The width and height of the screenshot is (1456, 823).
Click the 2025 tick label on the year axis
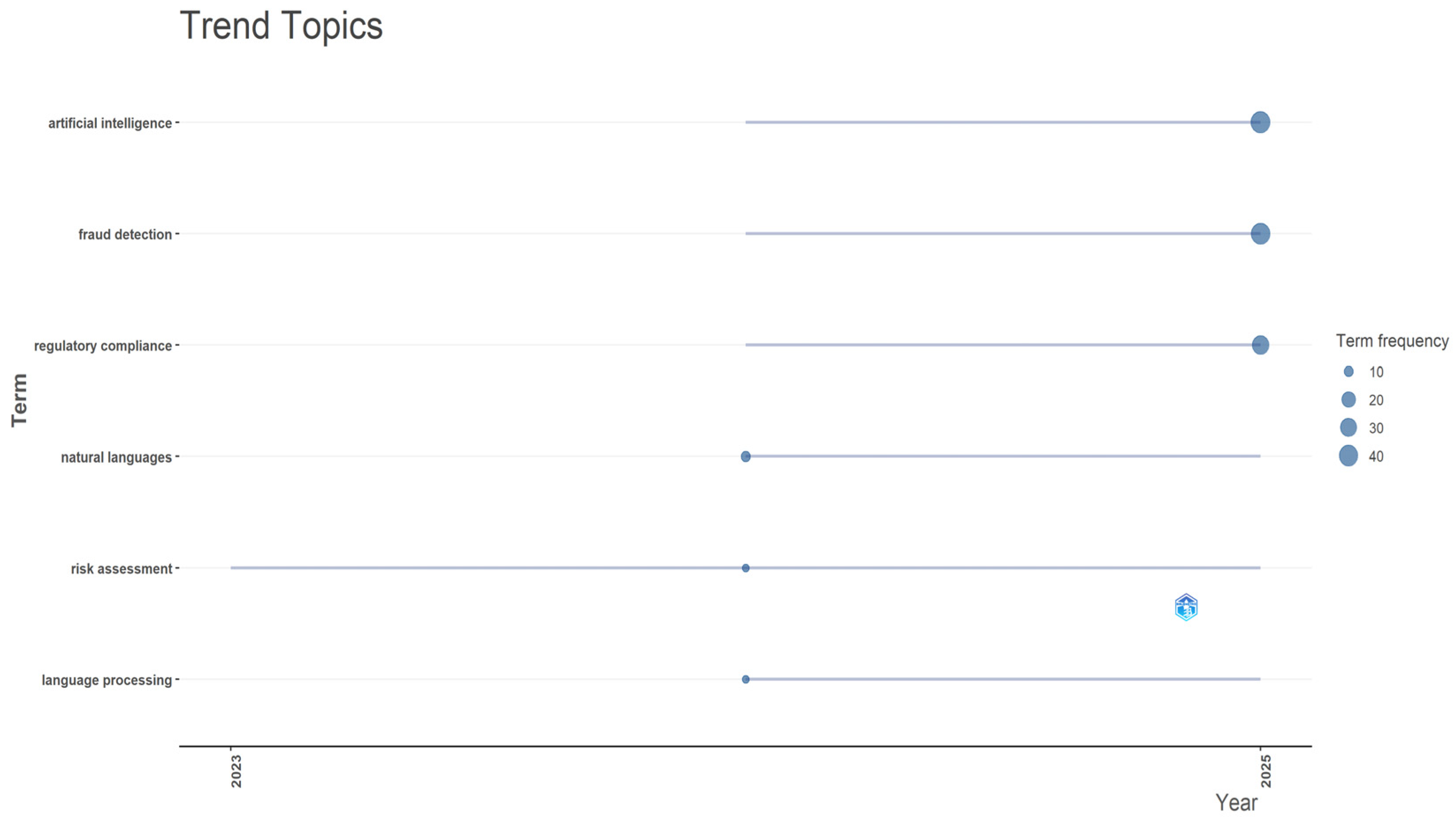point(1266,771)
